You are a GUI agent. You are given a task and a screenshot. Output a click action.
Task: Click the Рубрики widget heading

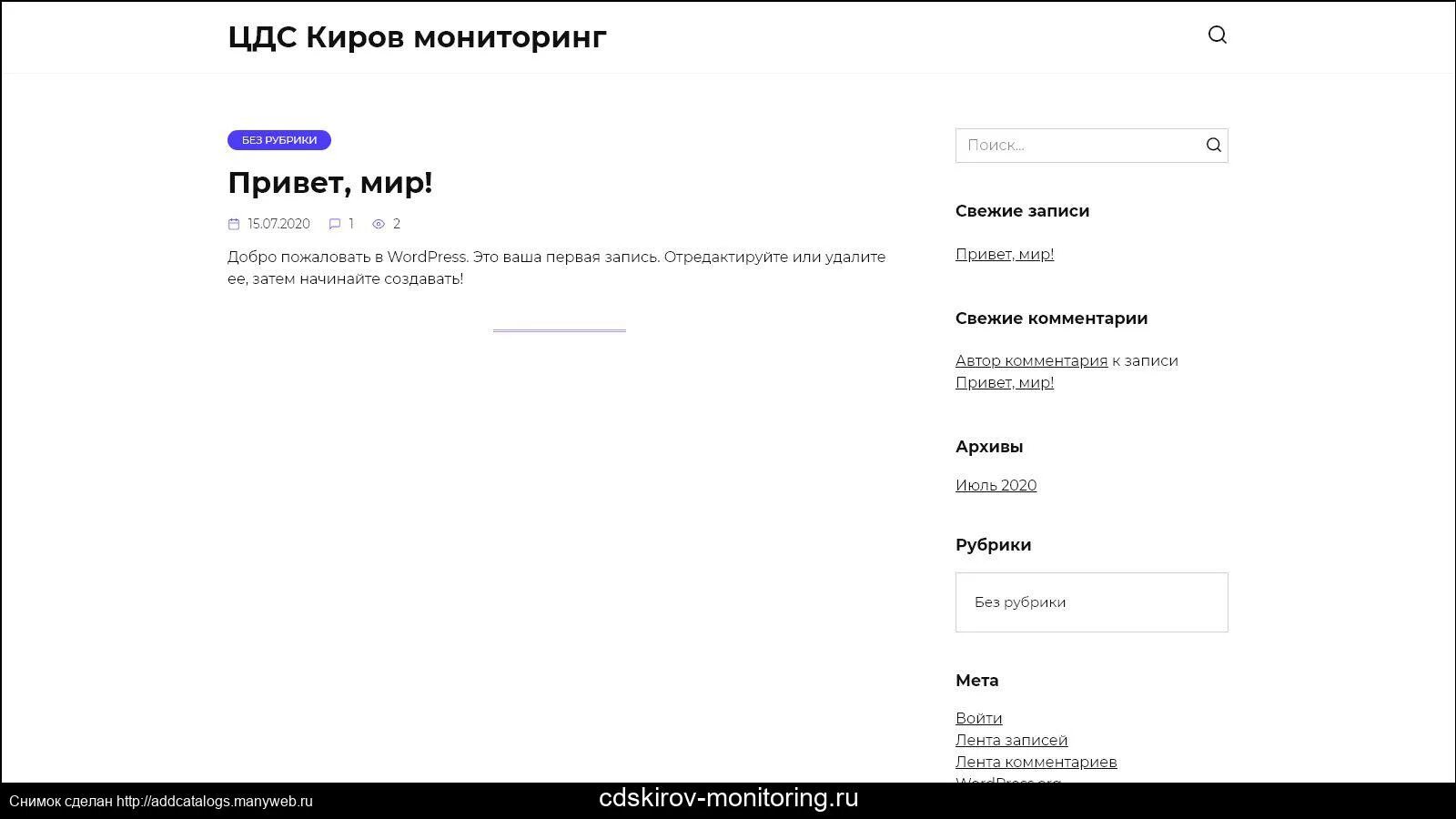click(x=993, y=545)
